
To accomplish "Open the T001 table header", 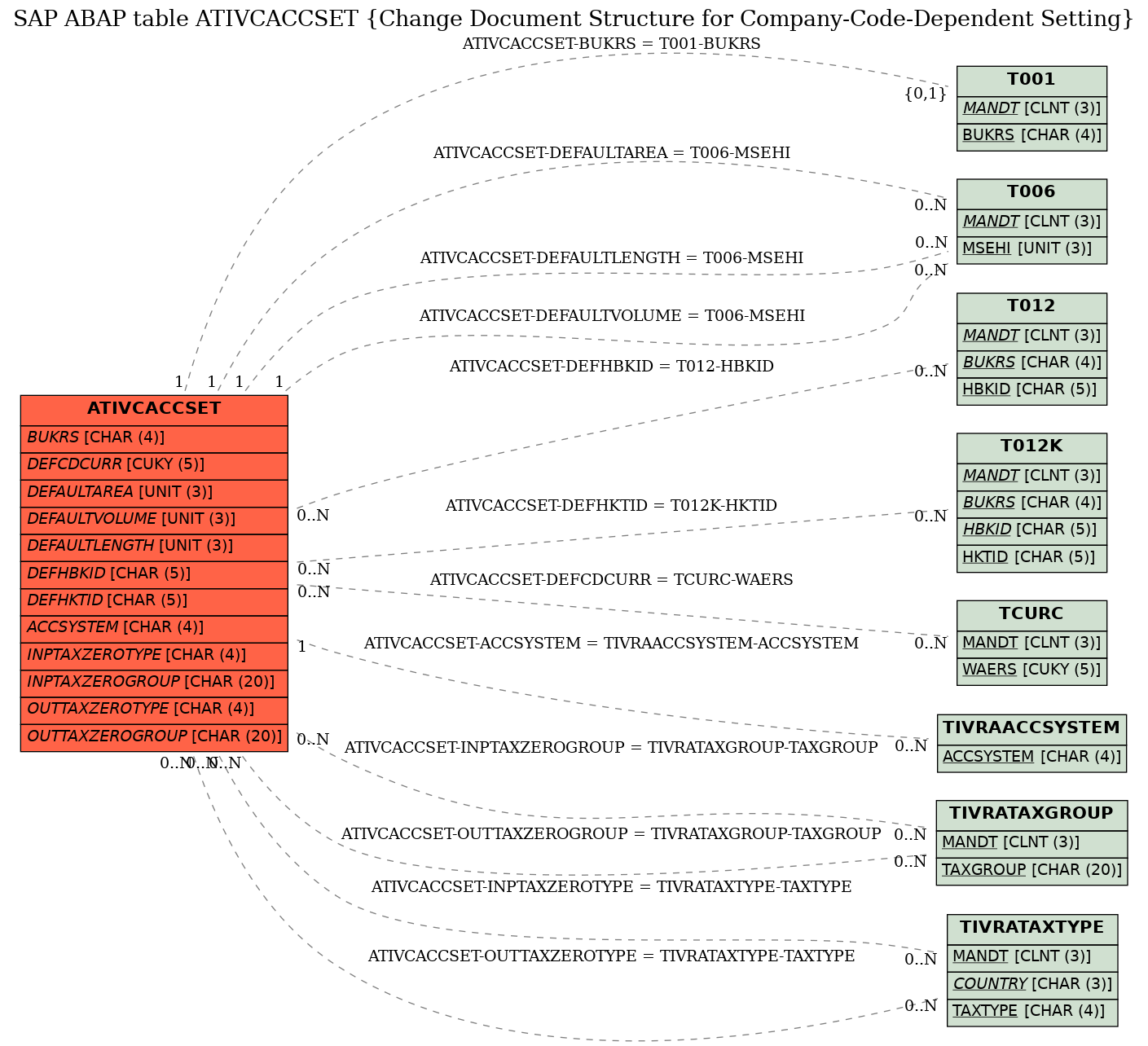I will coord(1031,80).
